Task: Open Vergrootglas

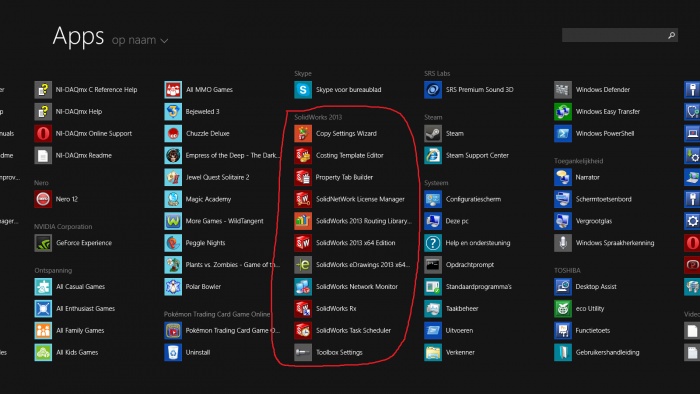Action: pos(583,221)
